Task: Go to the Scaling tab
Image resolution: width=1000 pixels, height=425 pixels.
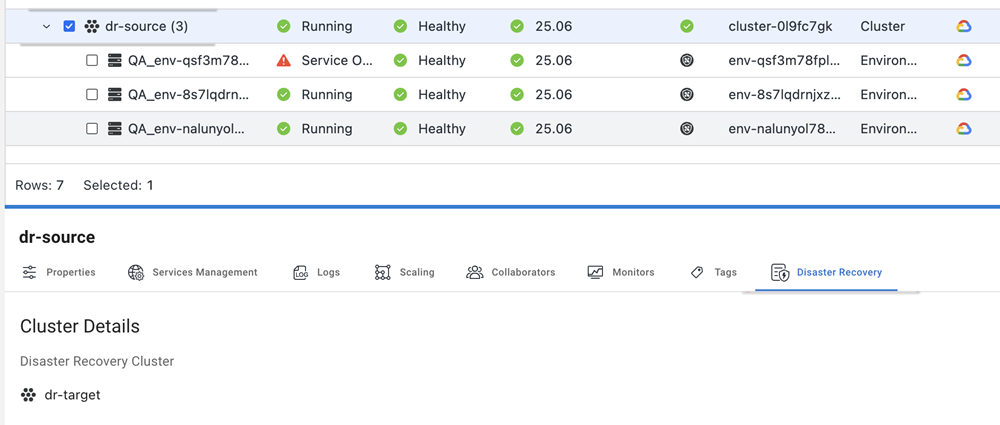Action: click(405, 272)
